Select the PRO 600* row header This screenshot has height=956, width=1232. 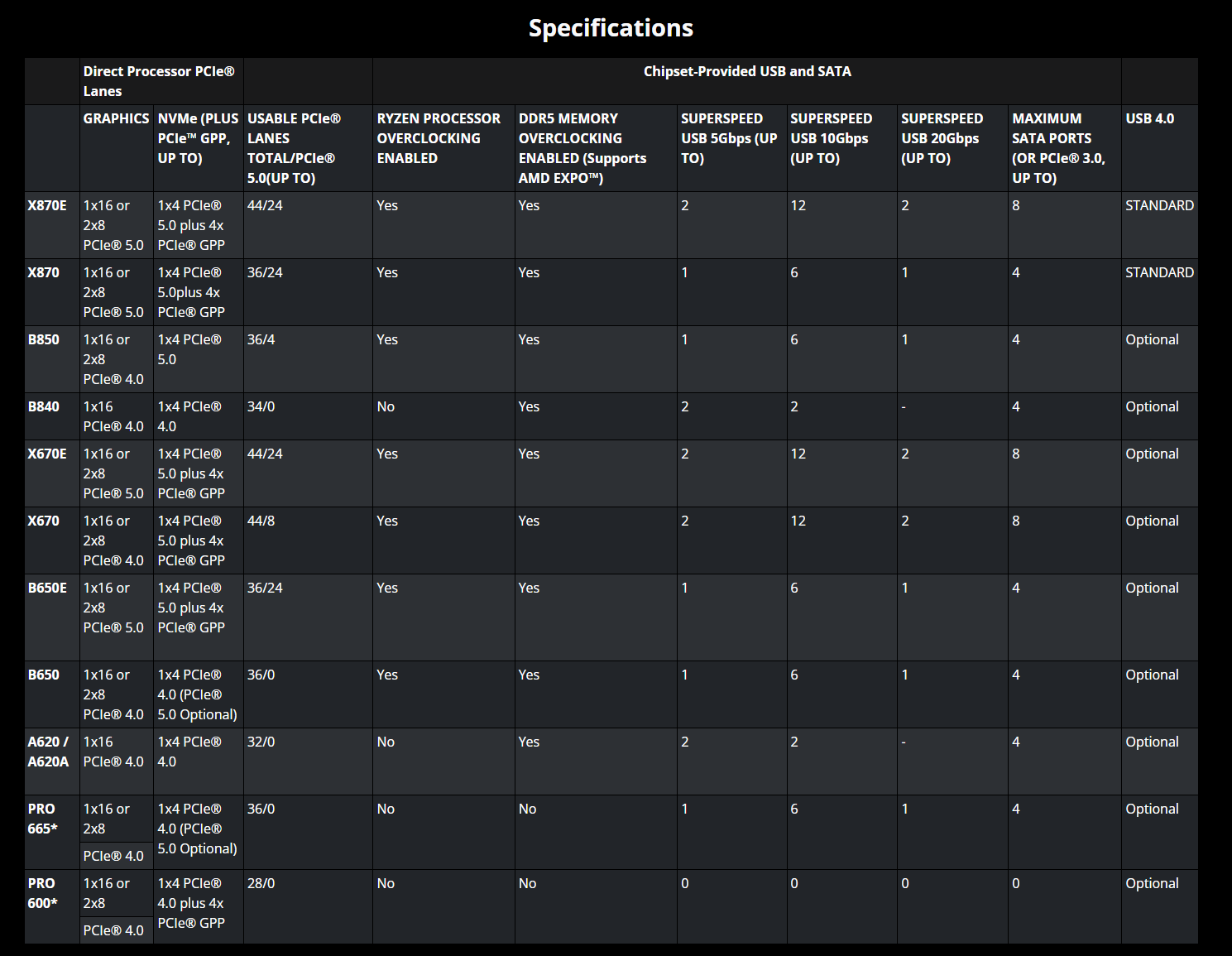[43, 893]
